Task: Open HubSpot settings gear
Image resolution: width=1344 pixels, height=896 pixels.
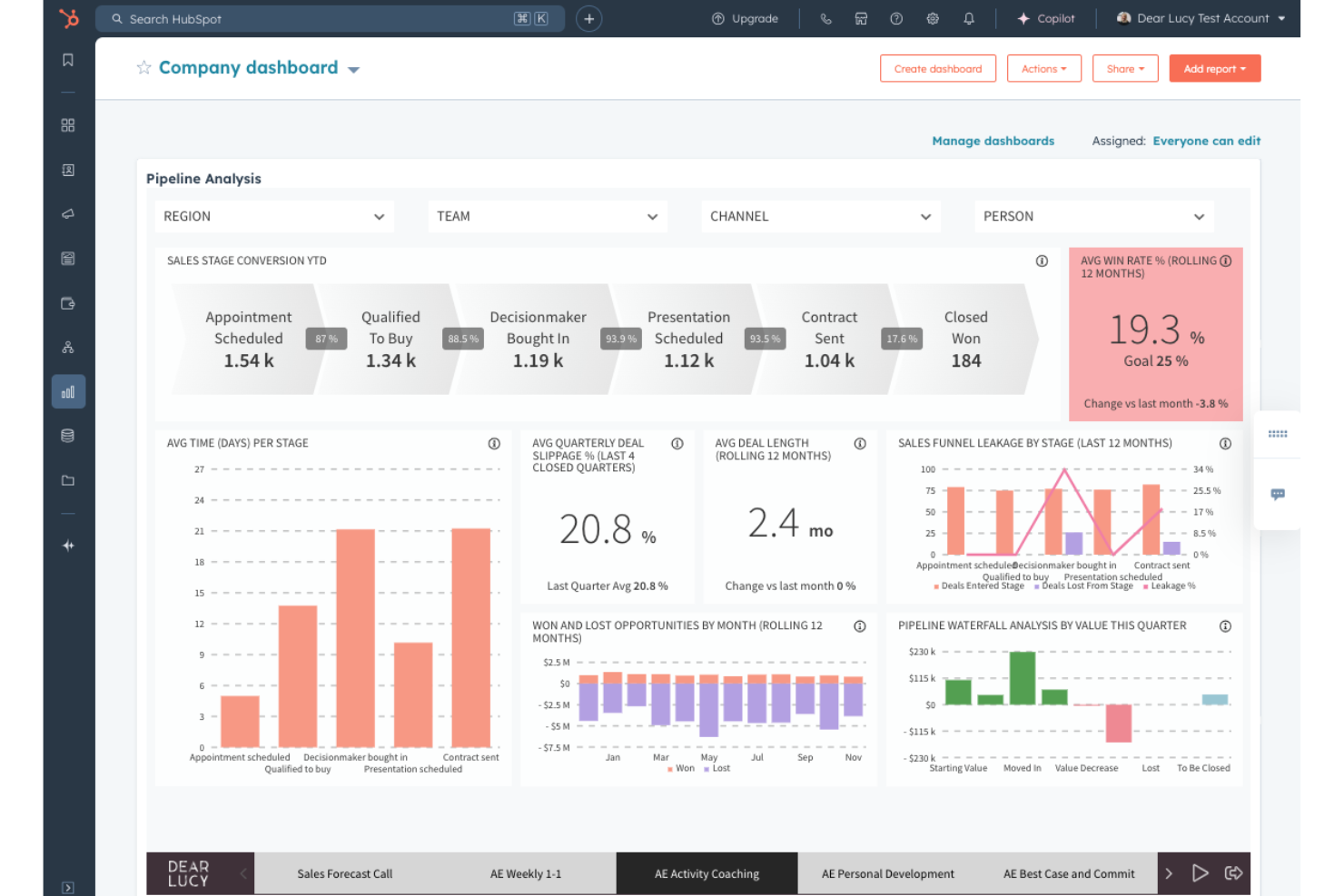Action: click(x=932, y=18)
